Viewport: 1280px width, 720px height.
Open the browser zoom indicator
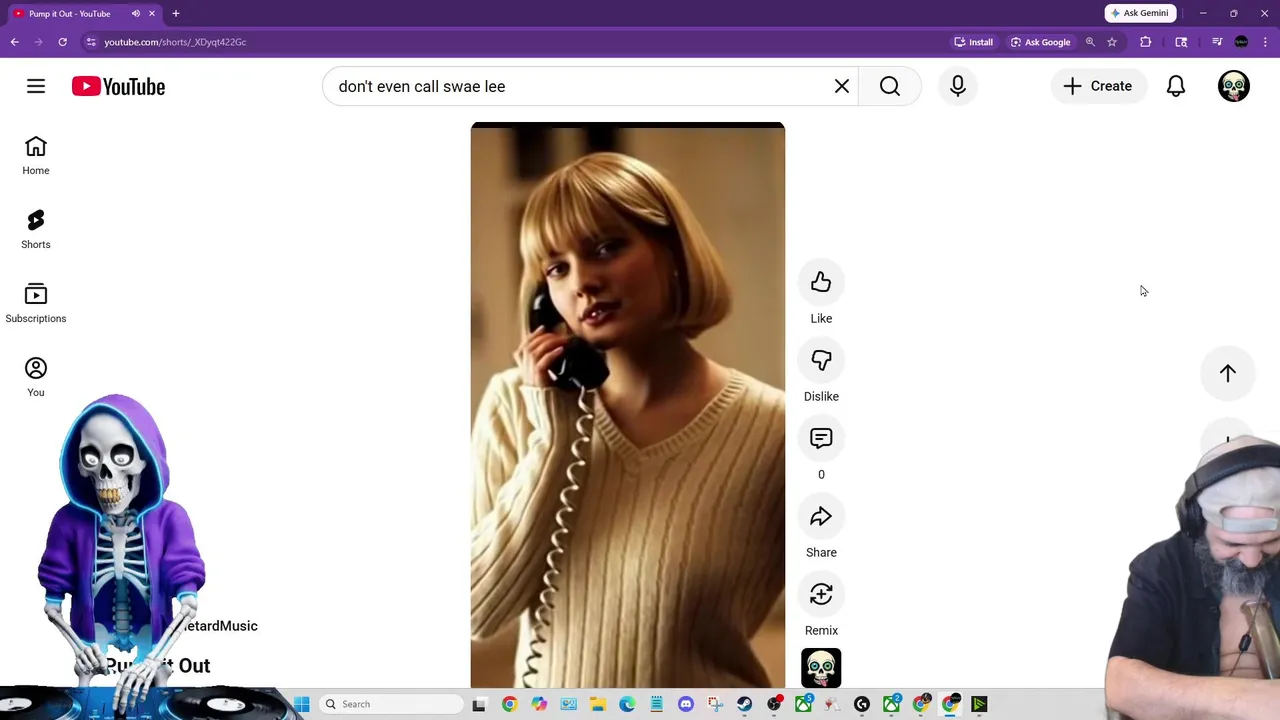[x=1090, y=42]
